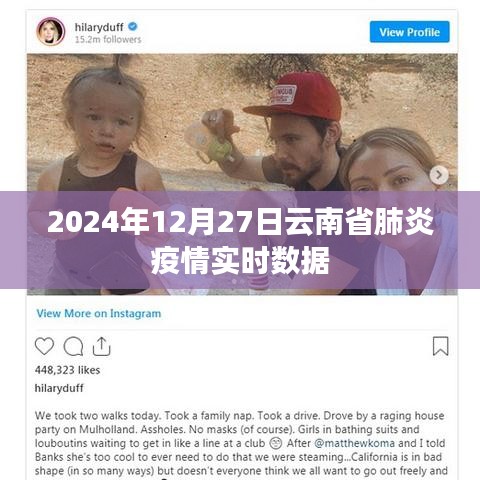480x480 pixels.
Task: Open the hilaryduff username in the header
Action: pos(99,27)
